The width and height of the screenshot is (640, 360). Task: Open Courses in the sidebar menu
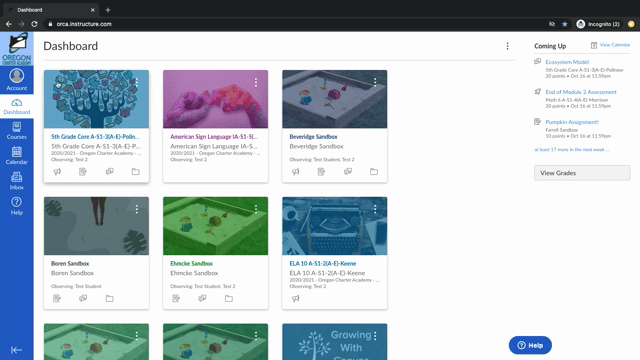point(17,131)
